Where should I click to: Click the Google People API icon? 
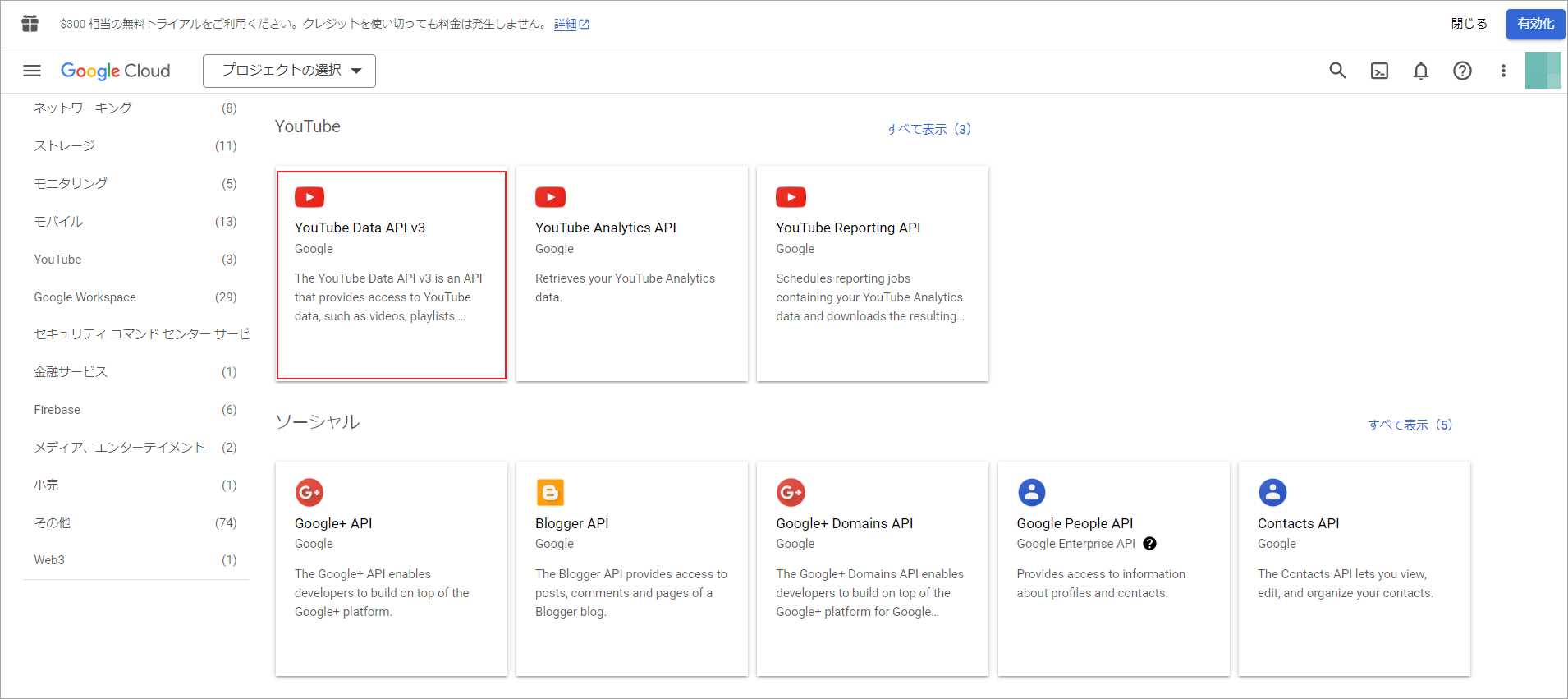[x=1031, y=493]
